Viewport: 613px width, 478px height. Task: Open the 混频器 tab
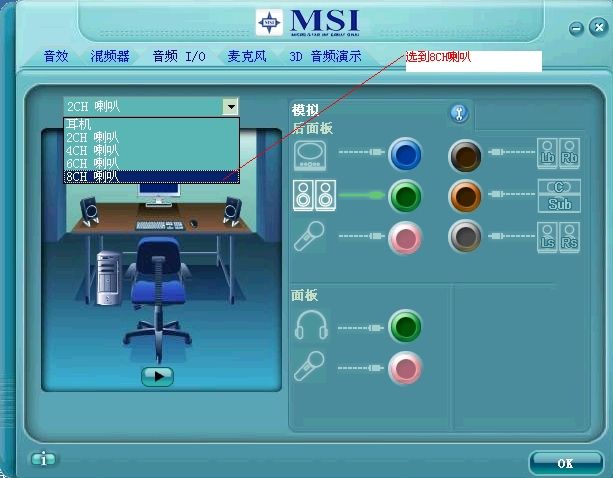(x=110, y=56)
